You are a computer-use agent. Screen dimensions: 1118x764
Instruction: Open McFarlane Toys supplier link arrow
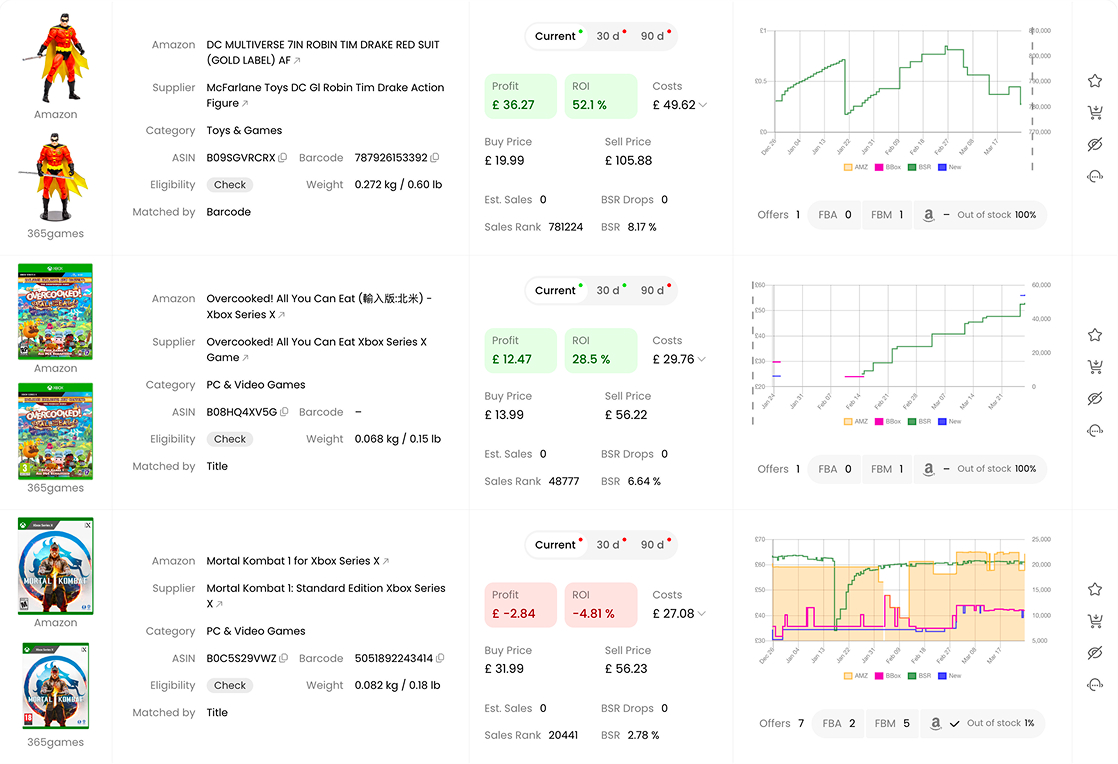(245, 103)
